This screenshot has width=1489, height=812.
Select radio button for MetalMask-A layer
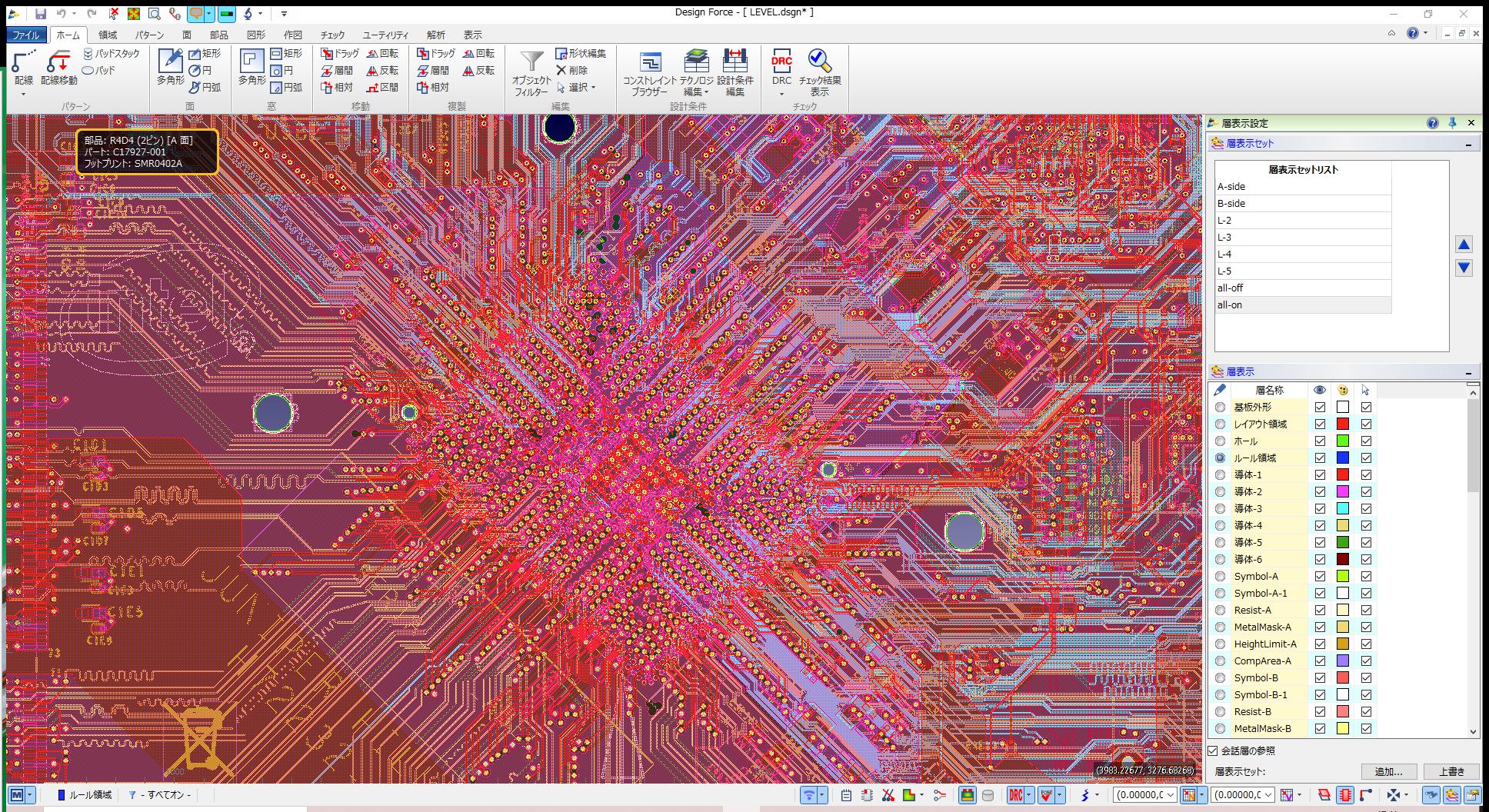point(1220,627)
